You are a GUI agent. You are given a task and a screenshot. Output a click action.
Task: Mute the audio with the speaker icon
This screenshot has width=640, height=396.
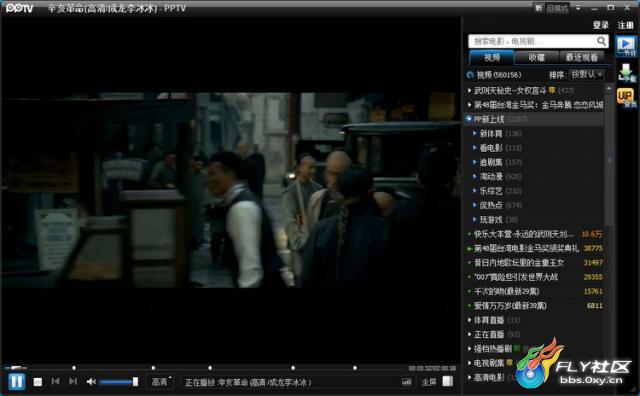pos(91,382)
